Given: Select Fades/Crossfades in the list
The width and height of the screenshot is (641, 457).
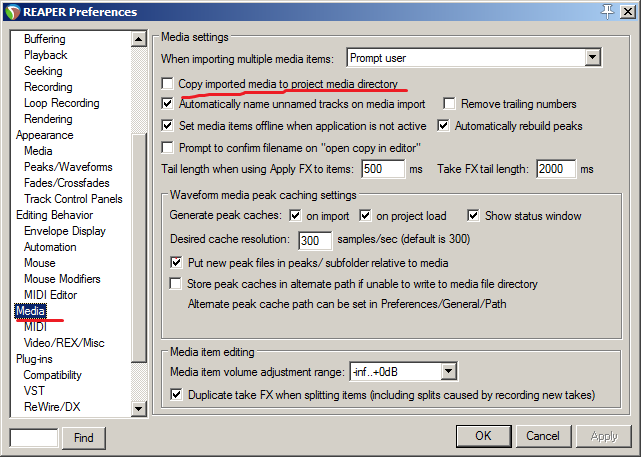Looking at the screenshot, I should tap(67, 183).
